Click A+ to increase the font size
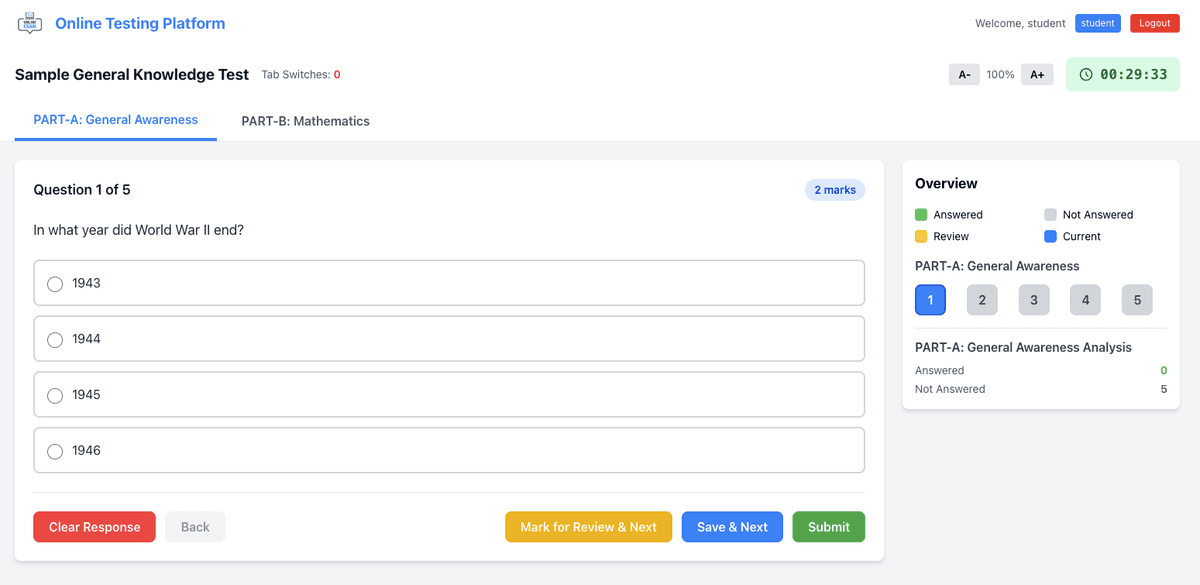 (x=1037, y=74)
